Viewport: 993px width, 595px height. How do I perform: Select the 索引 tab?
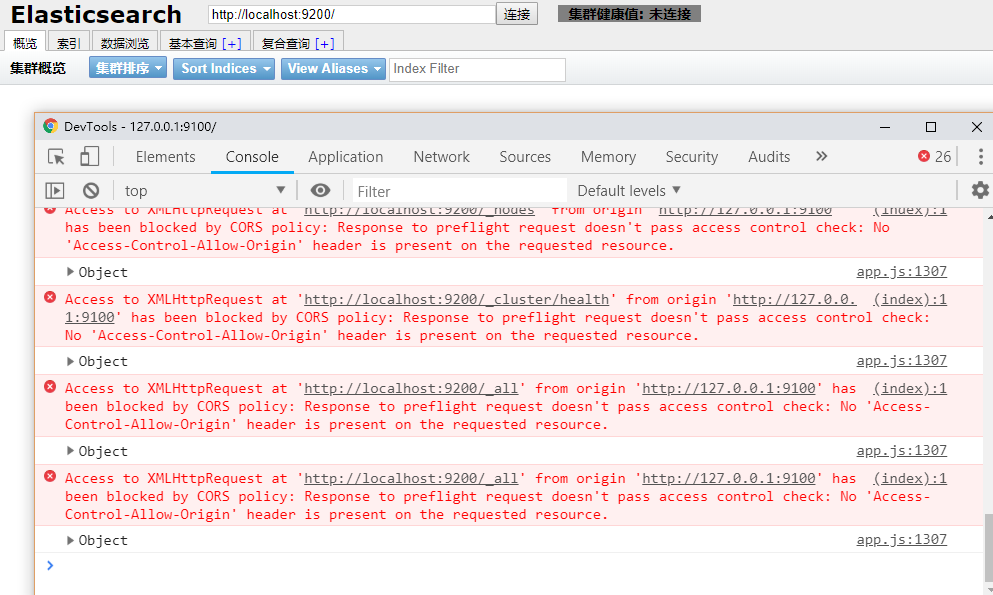[68, 42]
